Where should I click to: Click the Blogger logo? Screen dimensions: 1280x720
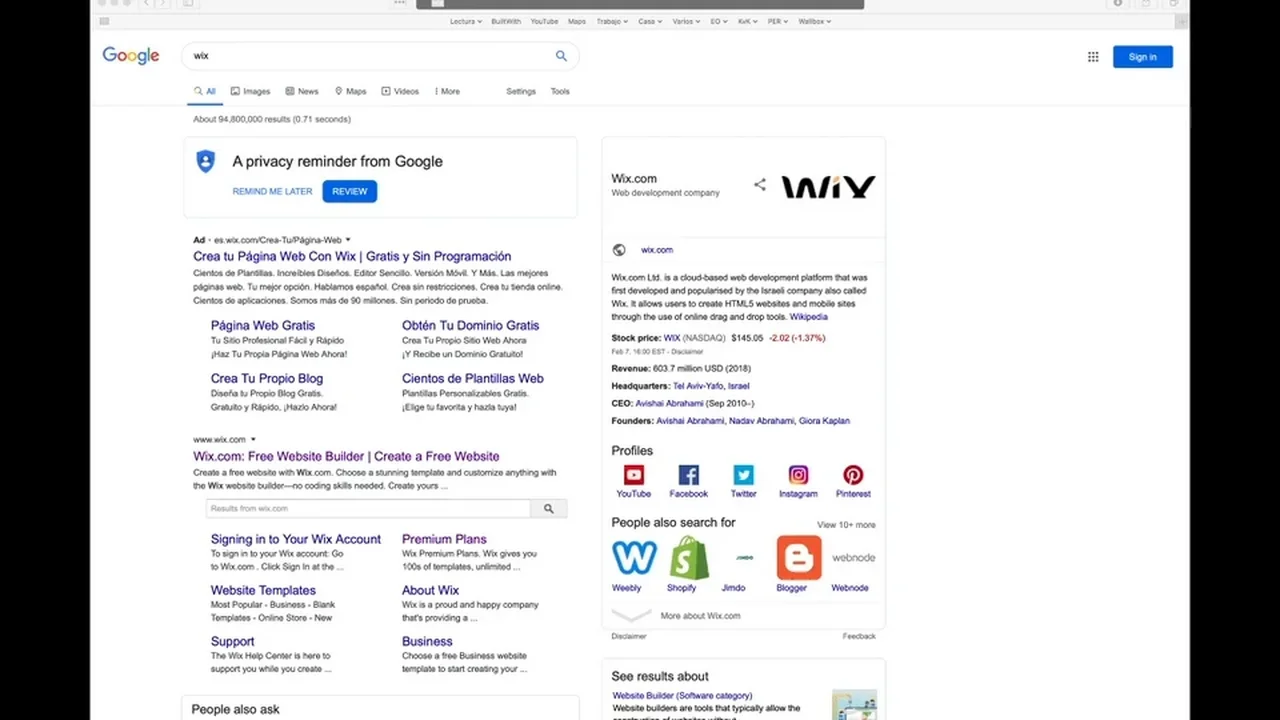click(x=799, y=558)
